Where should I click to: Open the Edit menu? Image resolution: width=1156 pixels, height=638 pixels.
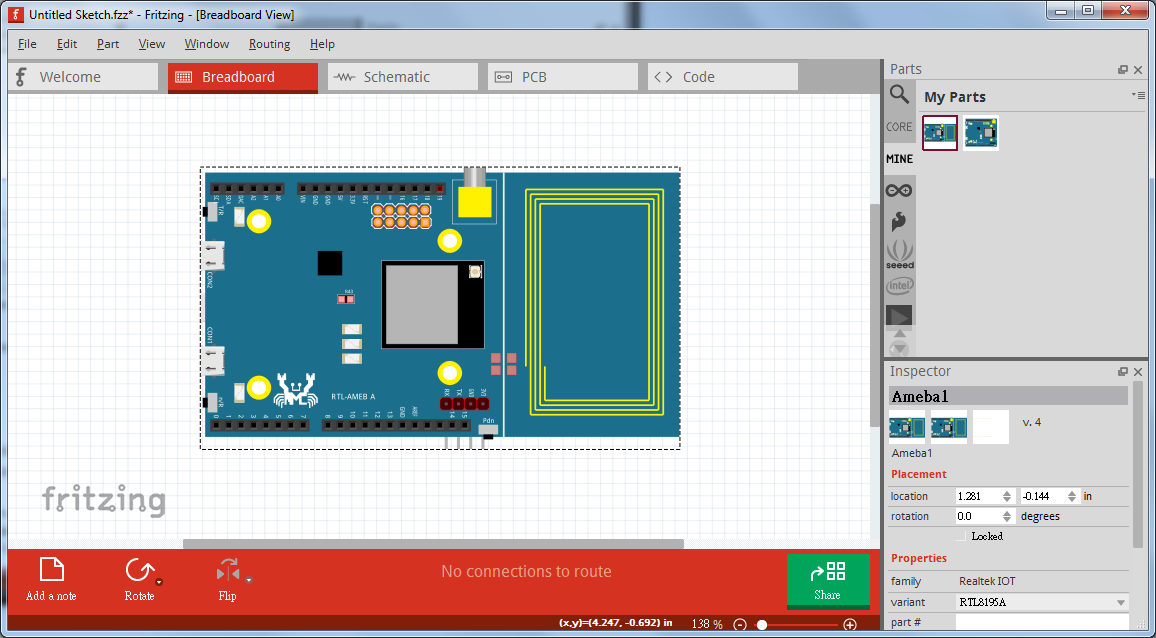67,44
